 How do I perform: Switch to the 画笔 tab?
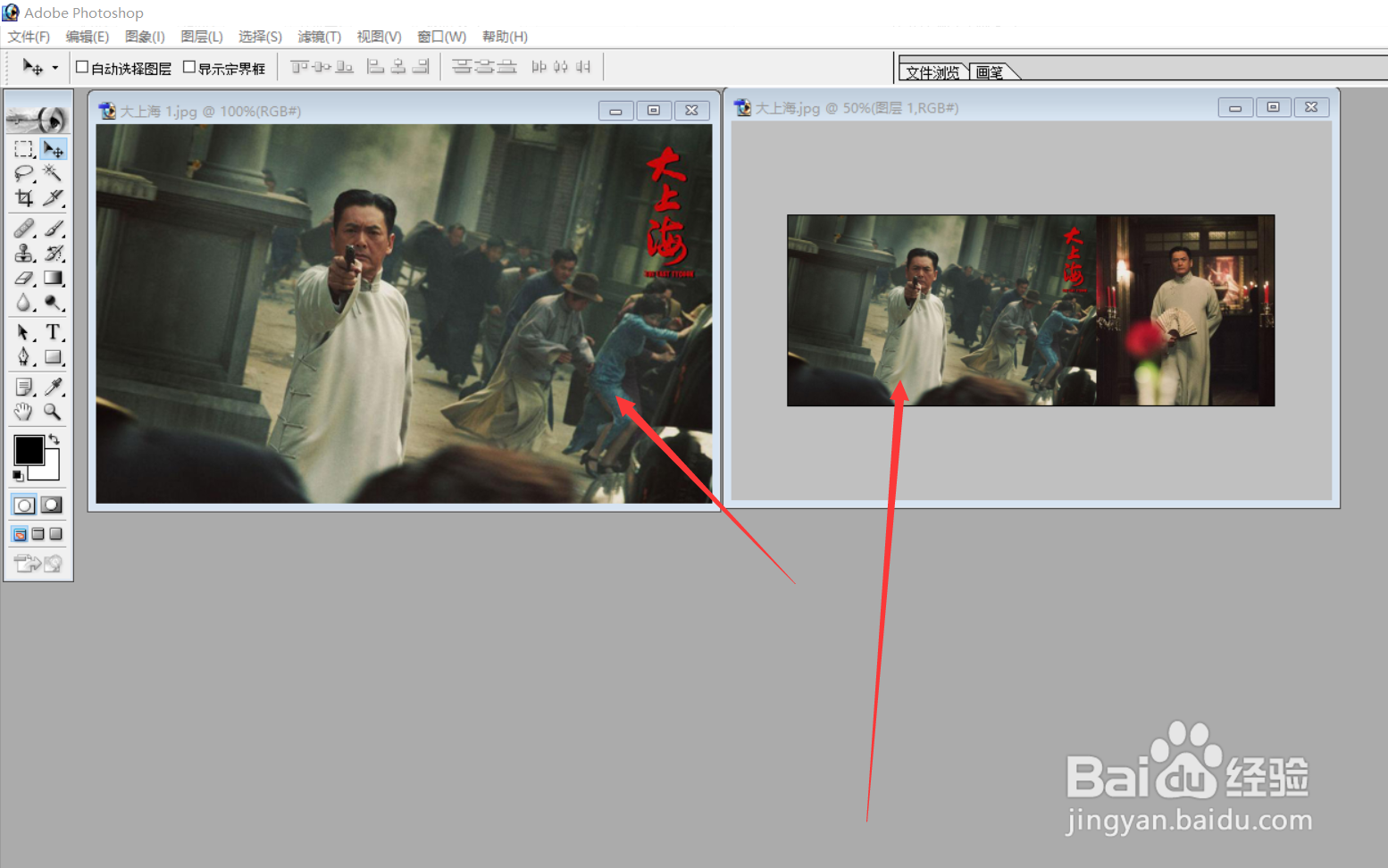point(990,72)
